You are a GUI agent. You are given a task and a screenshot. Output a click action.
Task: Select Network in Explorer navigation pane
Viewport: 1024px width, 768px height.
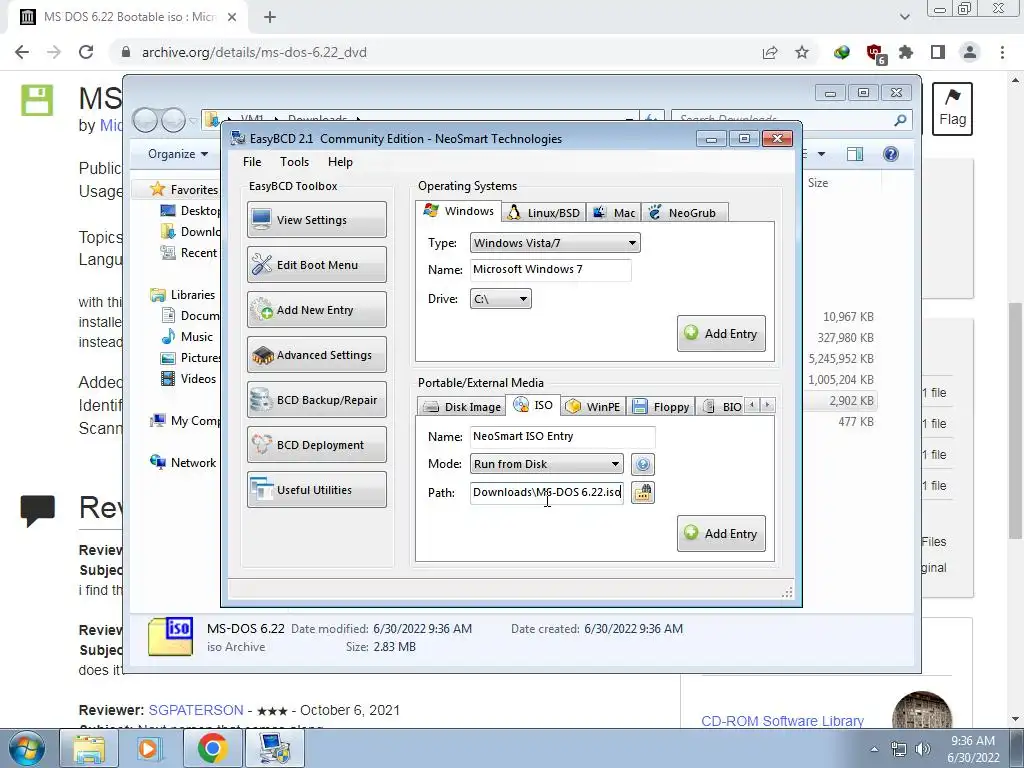tap(183, 462)
